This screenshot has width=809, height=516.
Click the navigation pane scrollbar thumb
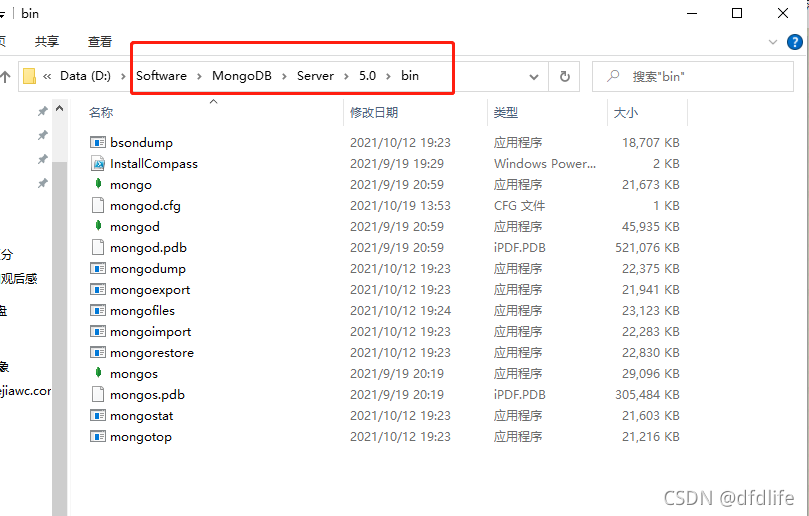[x=59, y=338]
